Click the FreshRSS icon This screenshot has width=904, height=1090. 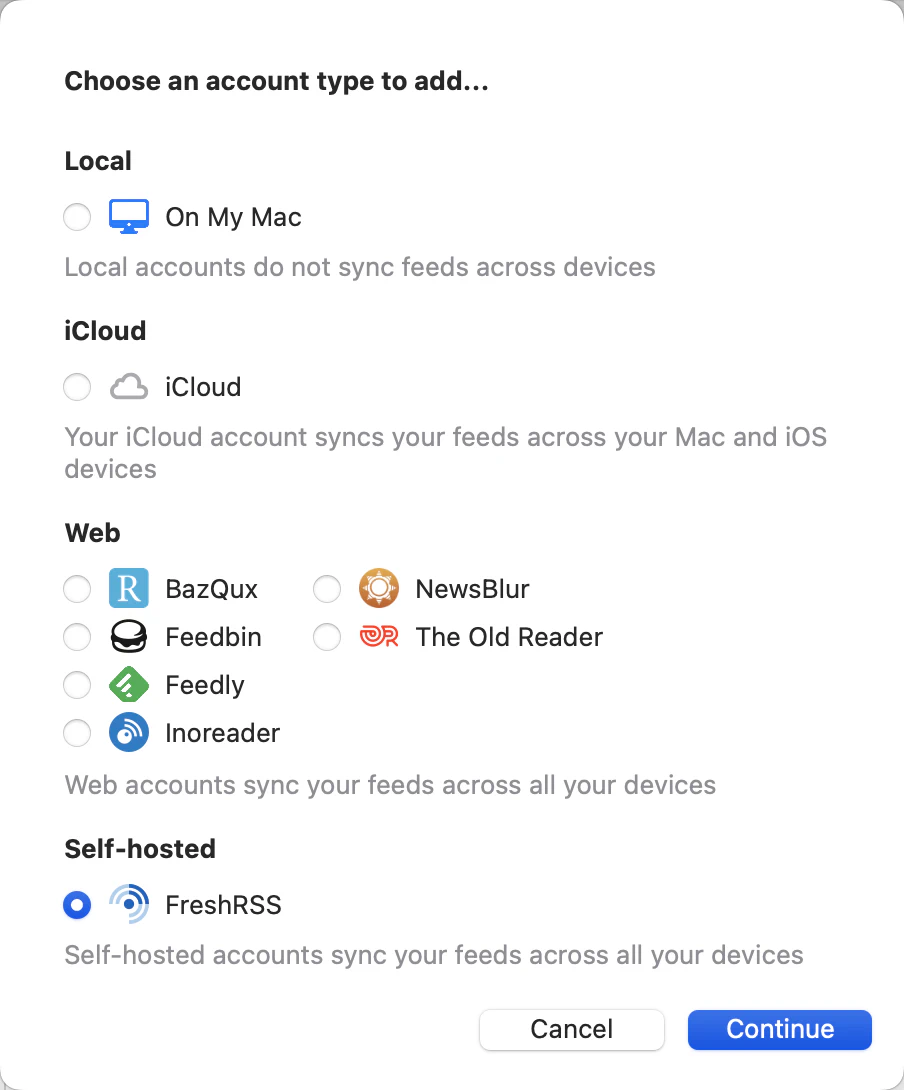129,905
